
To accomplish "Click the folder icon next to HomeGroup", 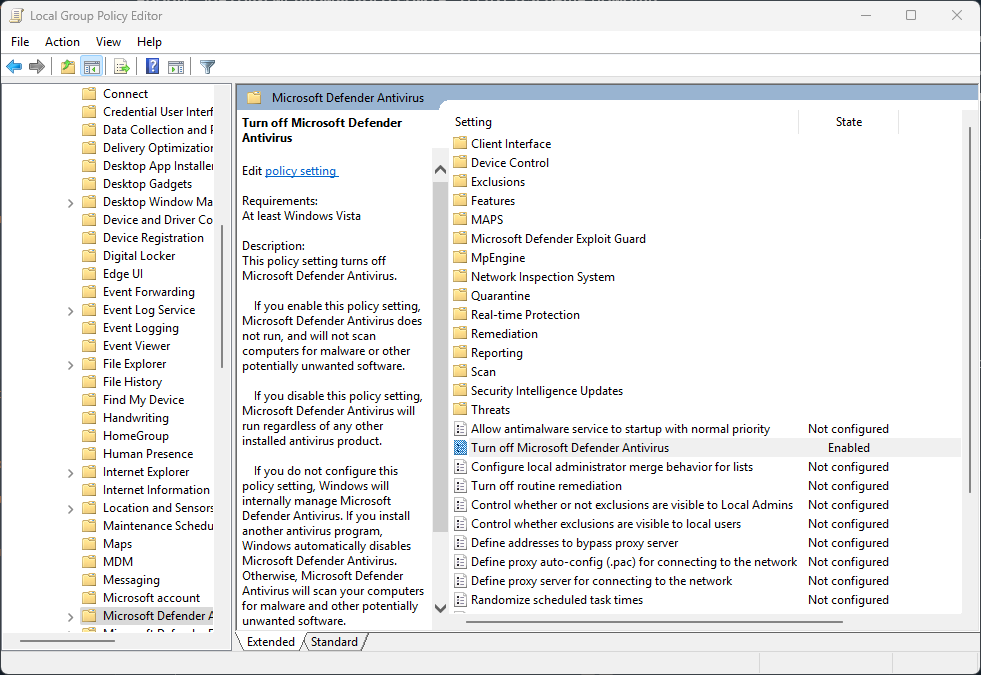I will (89, 435).
